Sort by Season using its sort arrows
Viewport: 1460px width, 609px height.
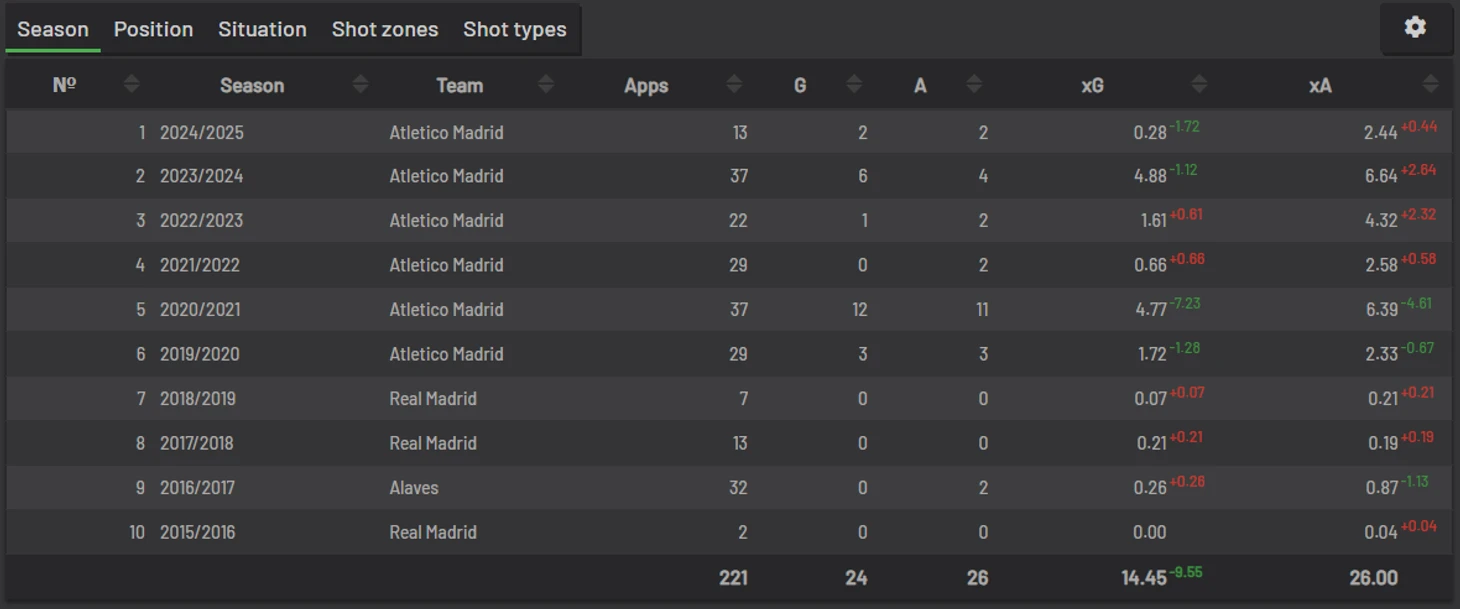coord(361,85)
